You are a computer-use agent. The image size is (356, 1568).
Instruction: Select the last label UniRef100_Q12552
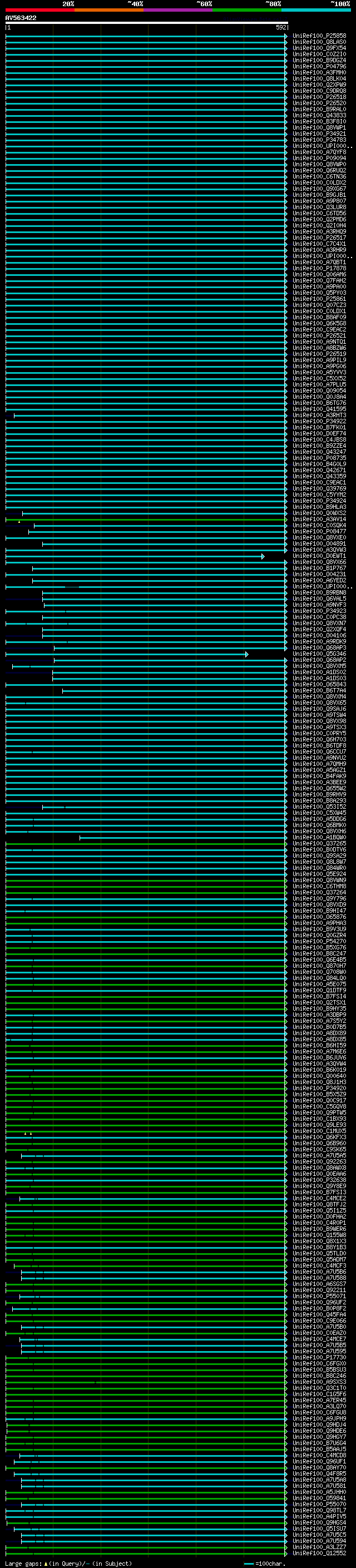(319, 1554)
